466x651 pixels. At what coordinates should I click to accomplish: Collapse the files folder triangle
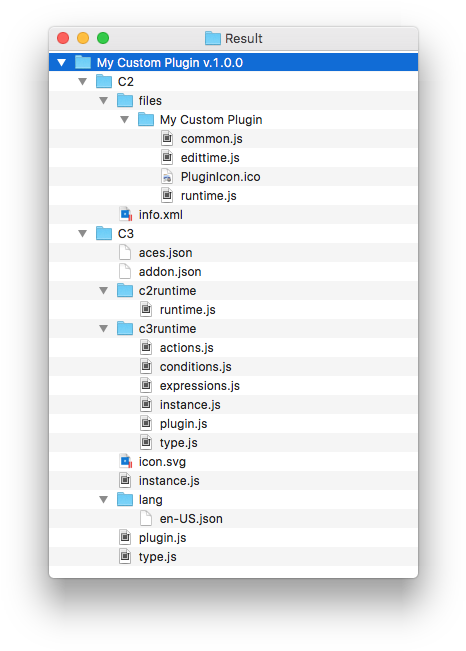(103, 100)
